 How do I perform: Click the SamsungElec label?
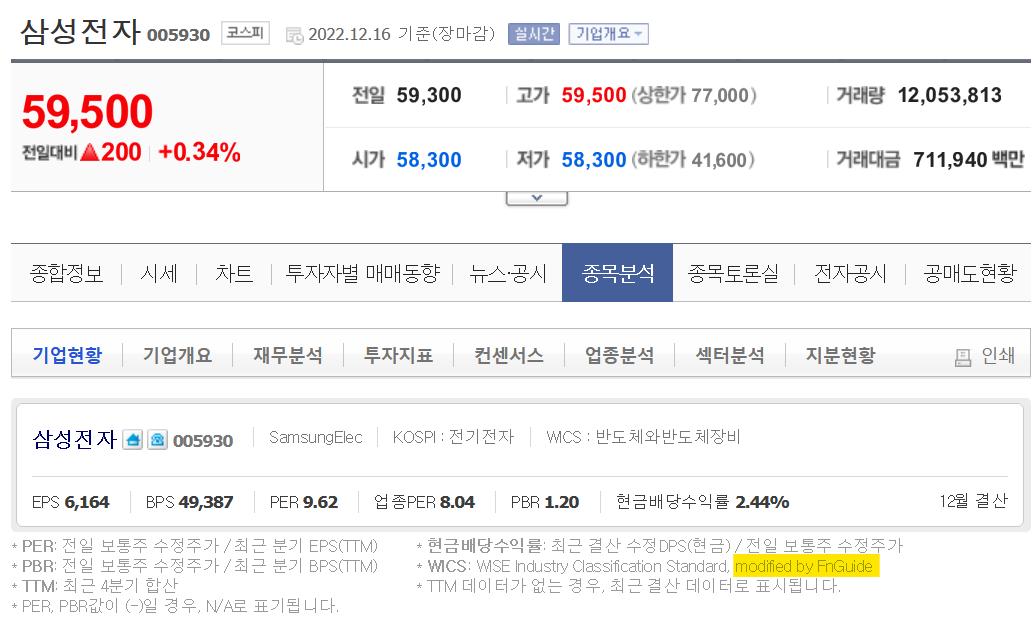(316, 437)
